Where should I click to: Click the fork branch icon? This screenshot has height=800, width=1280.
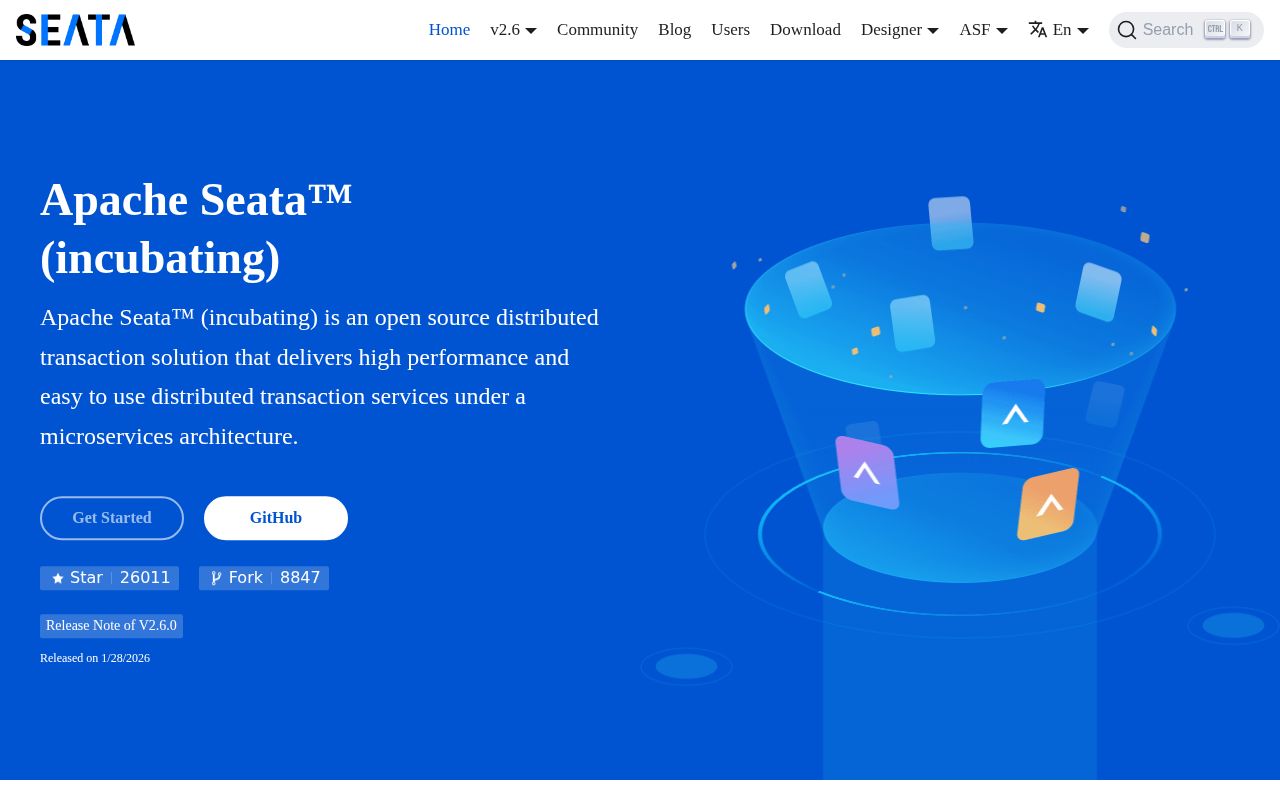click(216, 578)
